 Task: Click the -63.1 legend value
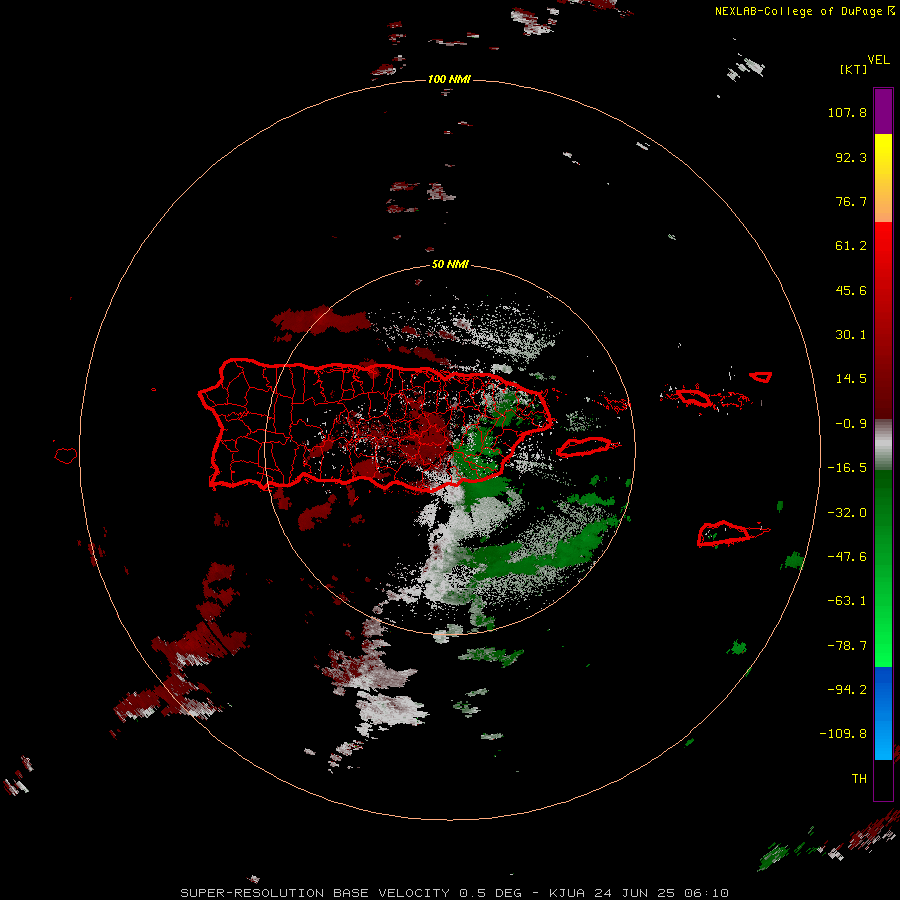tap(847, 601)
